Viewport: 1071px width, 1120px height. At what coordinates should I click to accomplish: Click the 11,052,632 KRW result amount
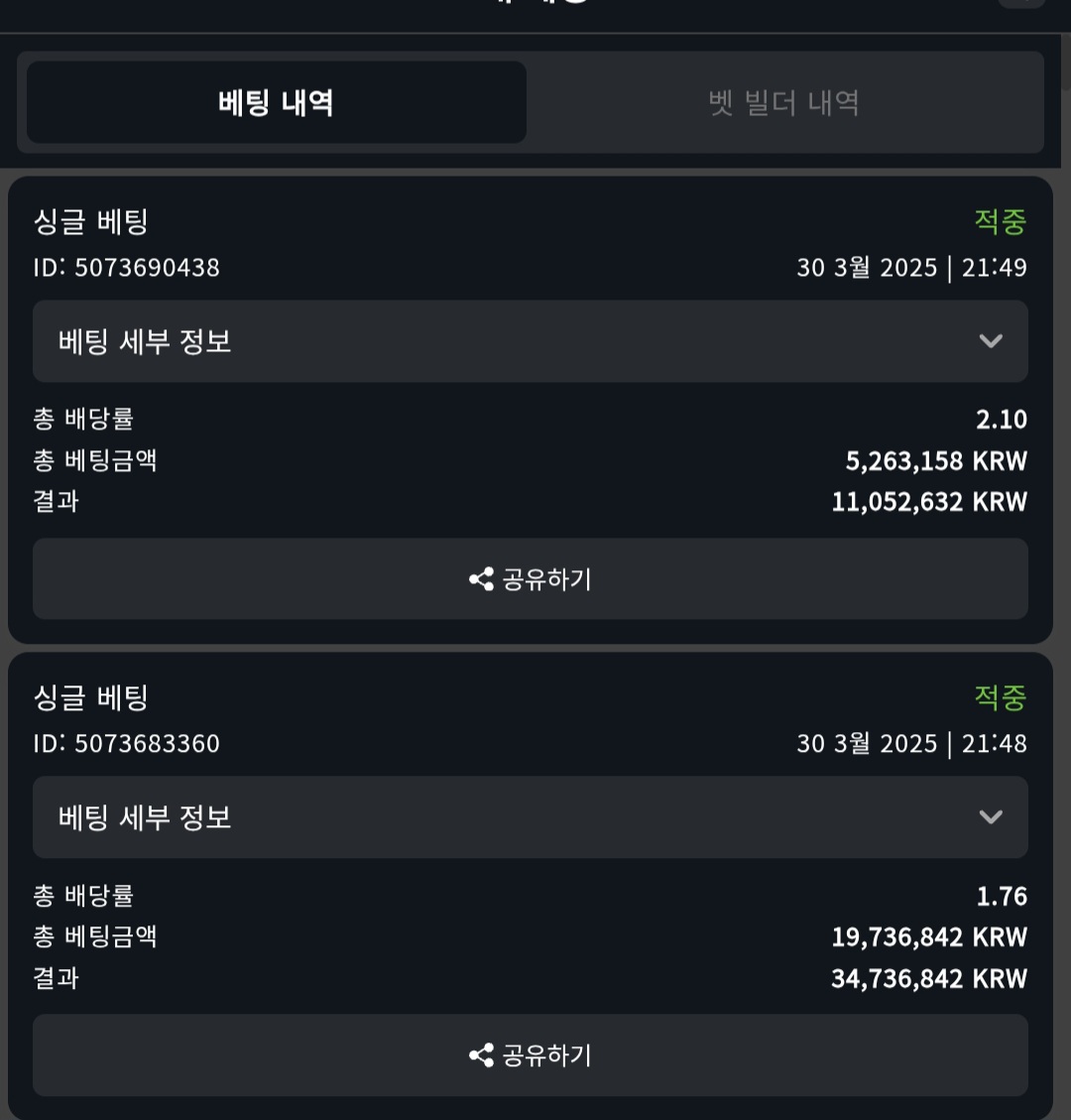[x=928, y=502]
